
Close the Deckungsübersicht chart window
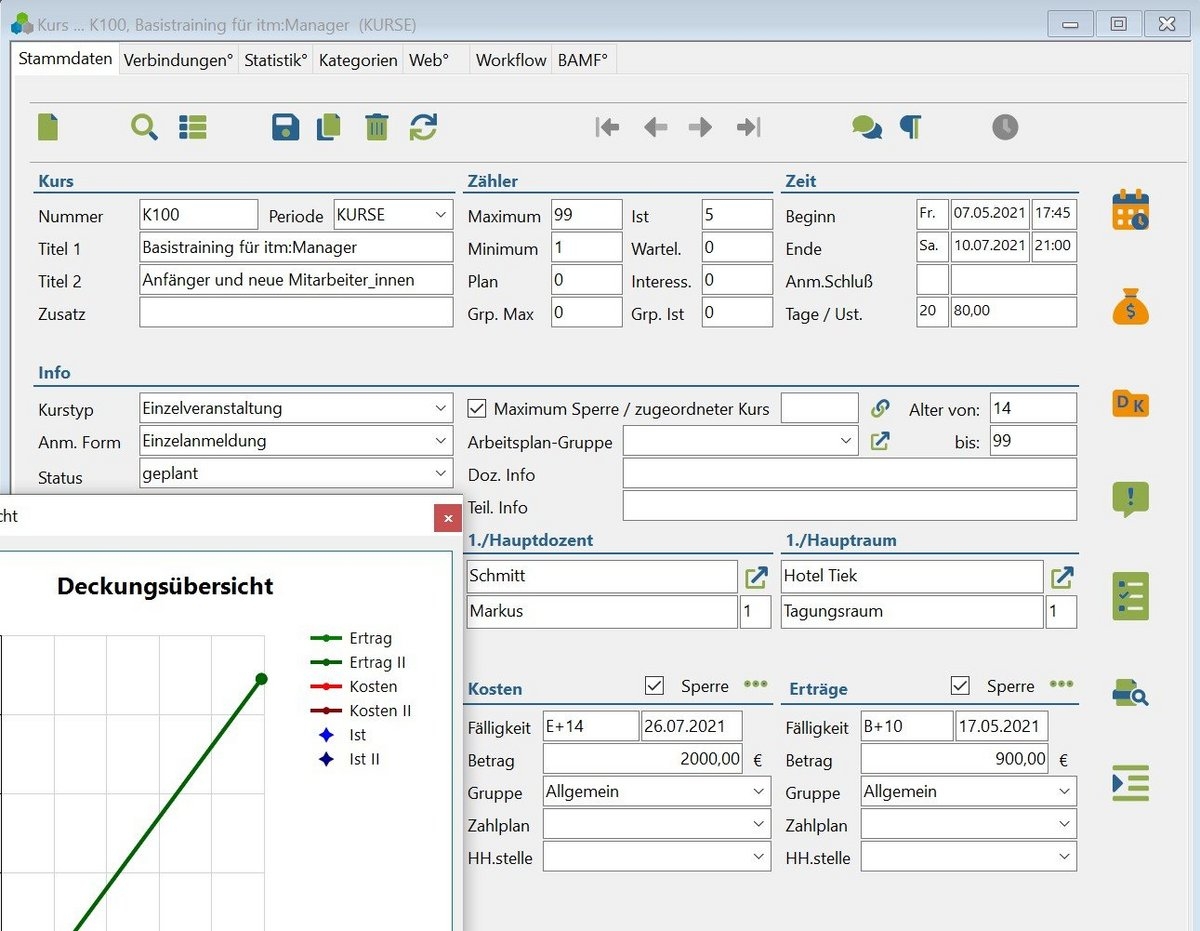click(447, 518)
